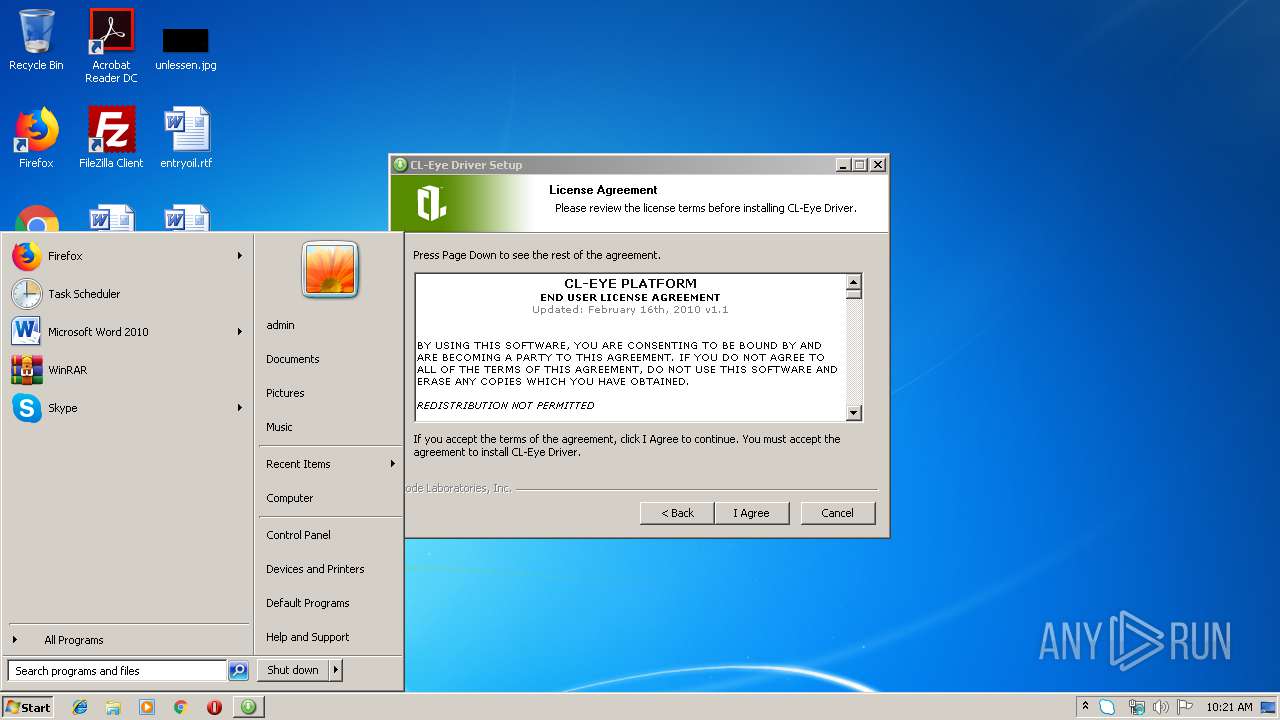This screenshot has width=1280, height=720.
Task: Minimize the CL-Eye Driver Setup window
Action: click(843, 165)
